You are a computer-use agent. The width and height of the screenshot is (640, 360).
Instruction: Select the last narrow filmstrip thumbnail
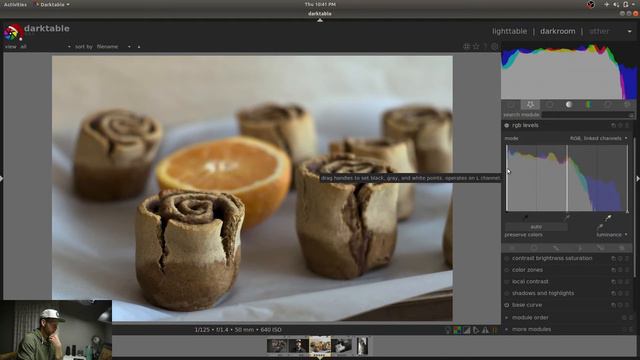[362, 346]
